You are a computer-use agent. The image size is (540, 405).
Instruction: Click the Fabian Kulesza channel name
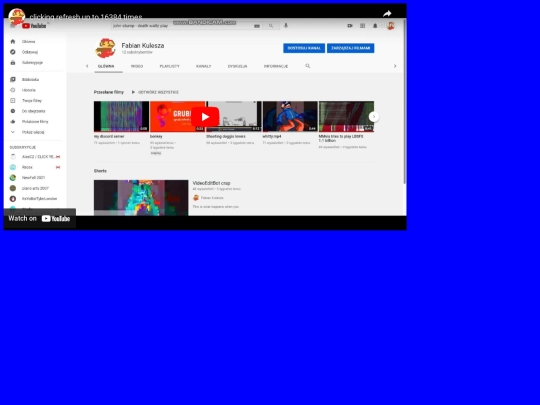[143, 45]
